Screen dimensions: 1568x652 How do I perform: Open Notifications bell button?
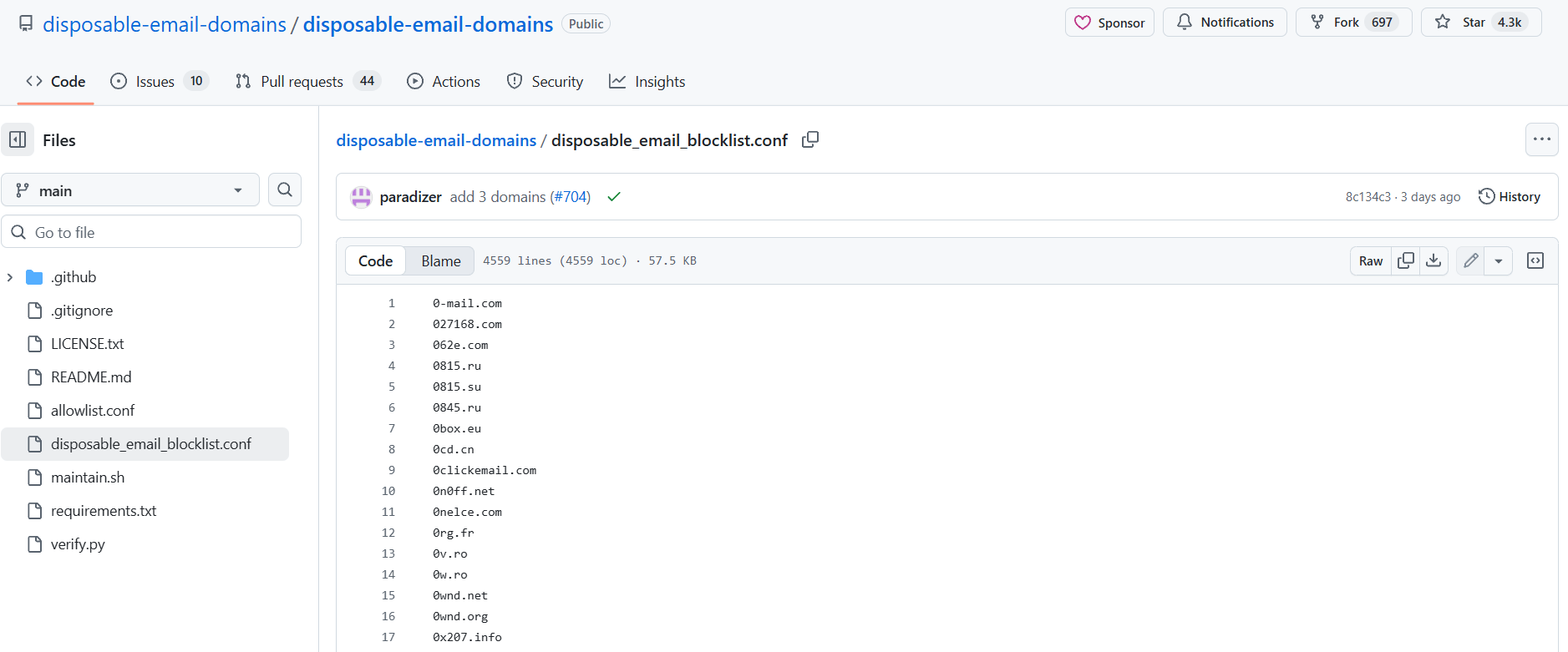(1225, 23)
